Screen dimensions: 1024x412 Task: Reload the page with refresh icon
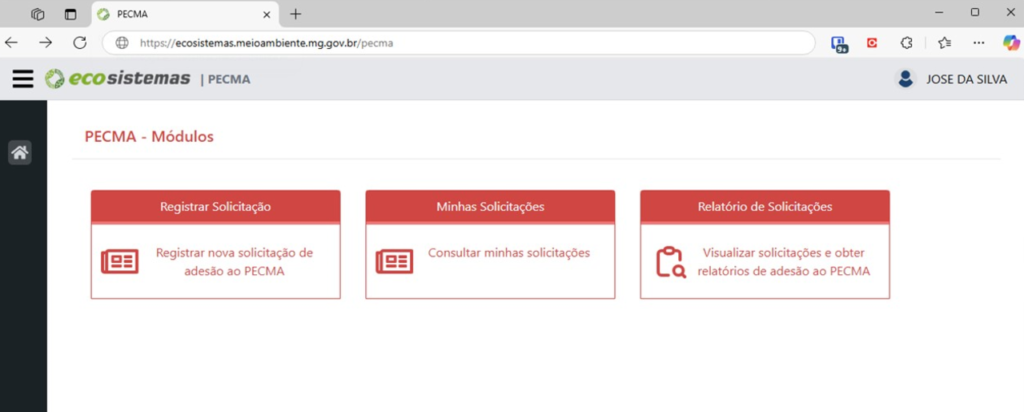tap(80, 43)
